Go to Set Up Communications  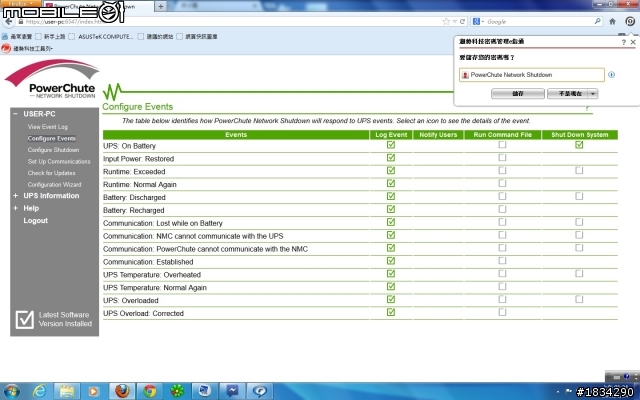click(x=59, y=162)
